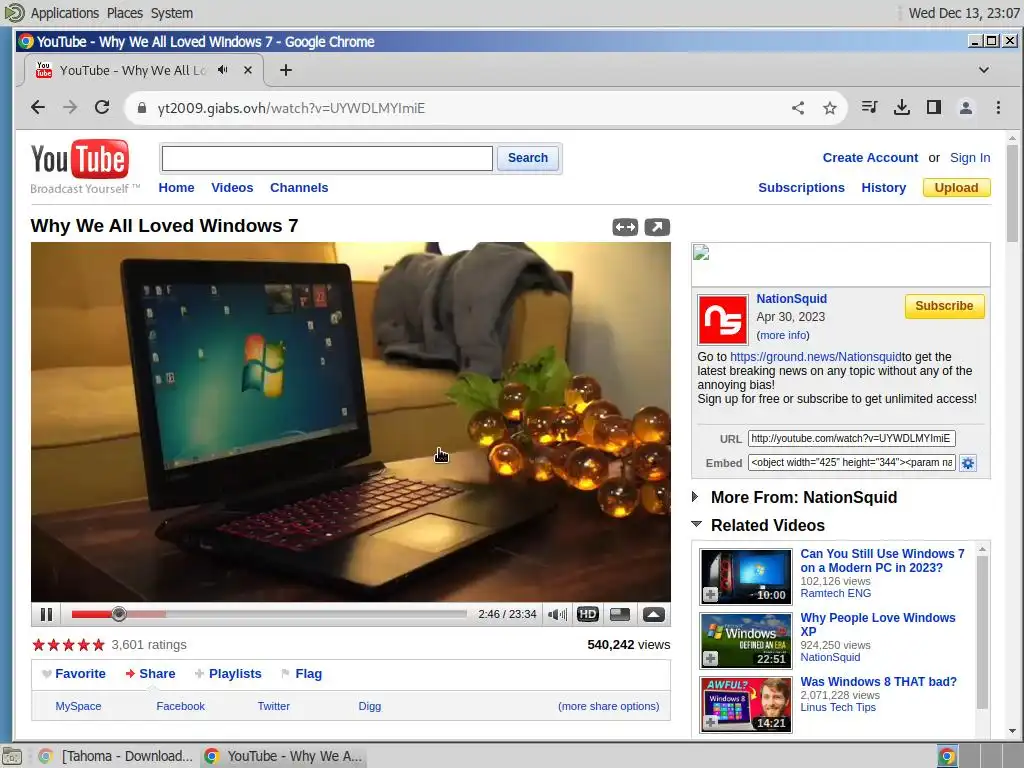1024x768 pixels.
Task: Click the YouTube search input field
Action: click(x=327, y=158)
